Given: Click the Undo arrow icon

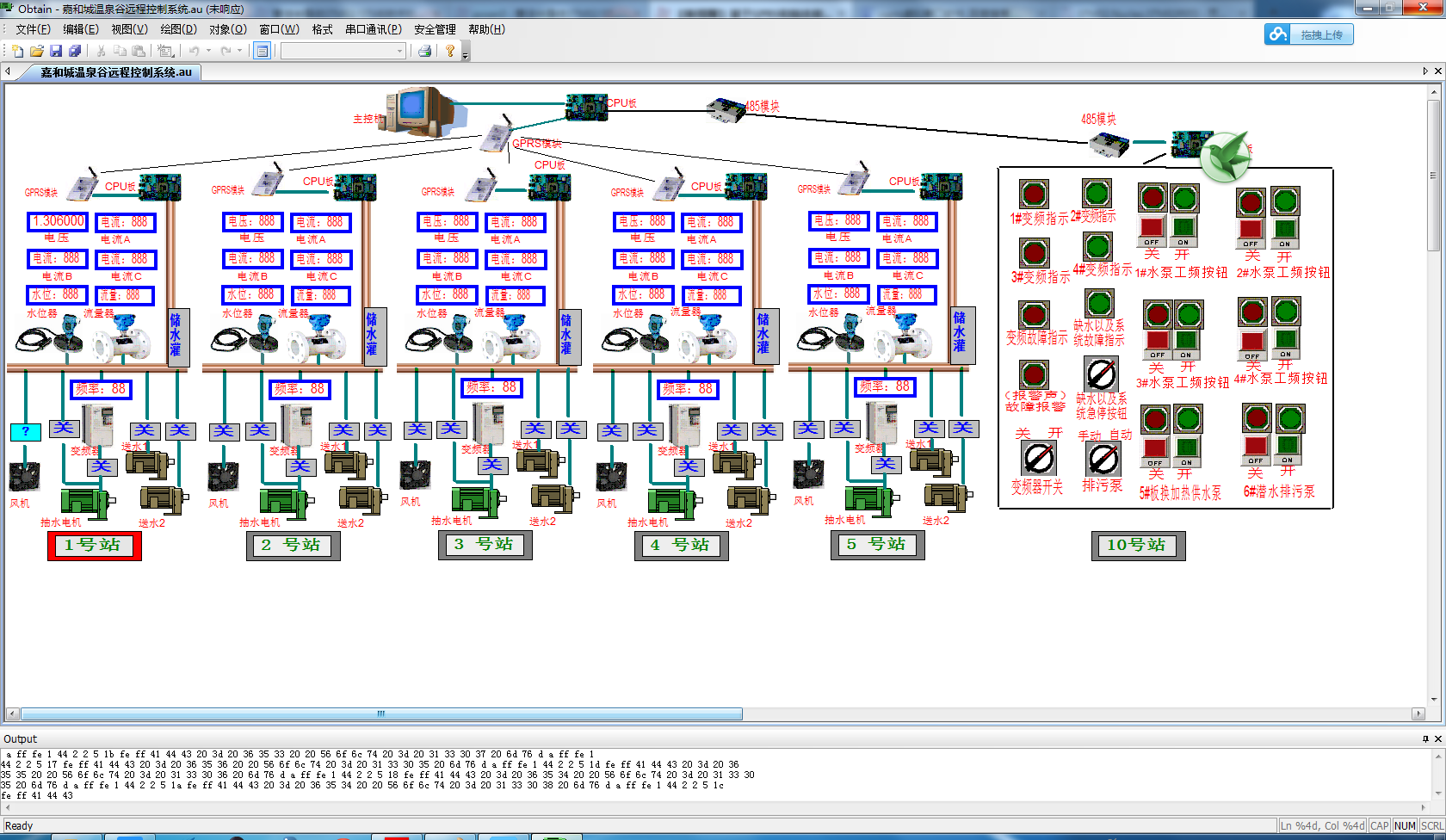Looking at the screenshot, I should (x=195, y=51).
